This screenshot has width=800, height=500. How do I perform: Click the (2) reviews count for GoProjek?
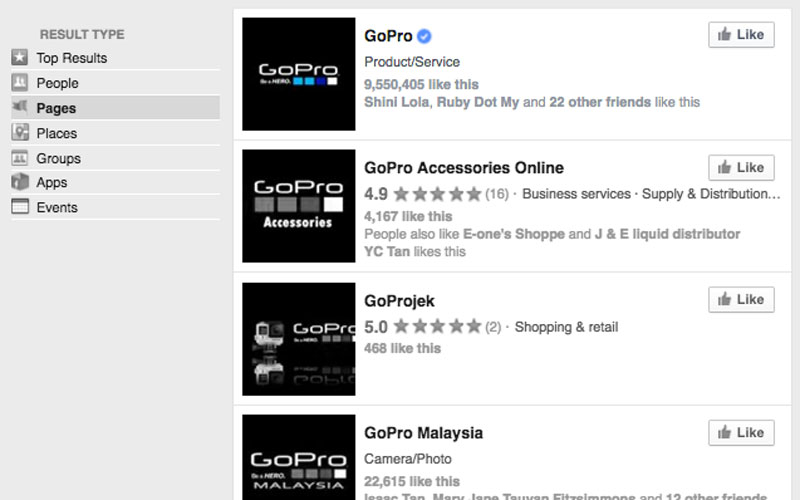(493, 327)
